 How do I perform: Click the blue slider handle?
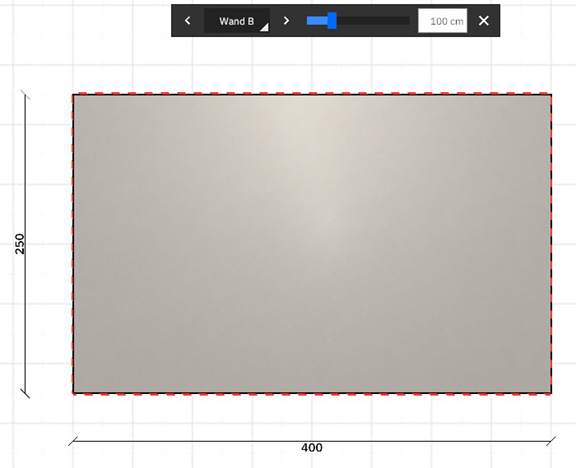tap(332, 21)
